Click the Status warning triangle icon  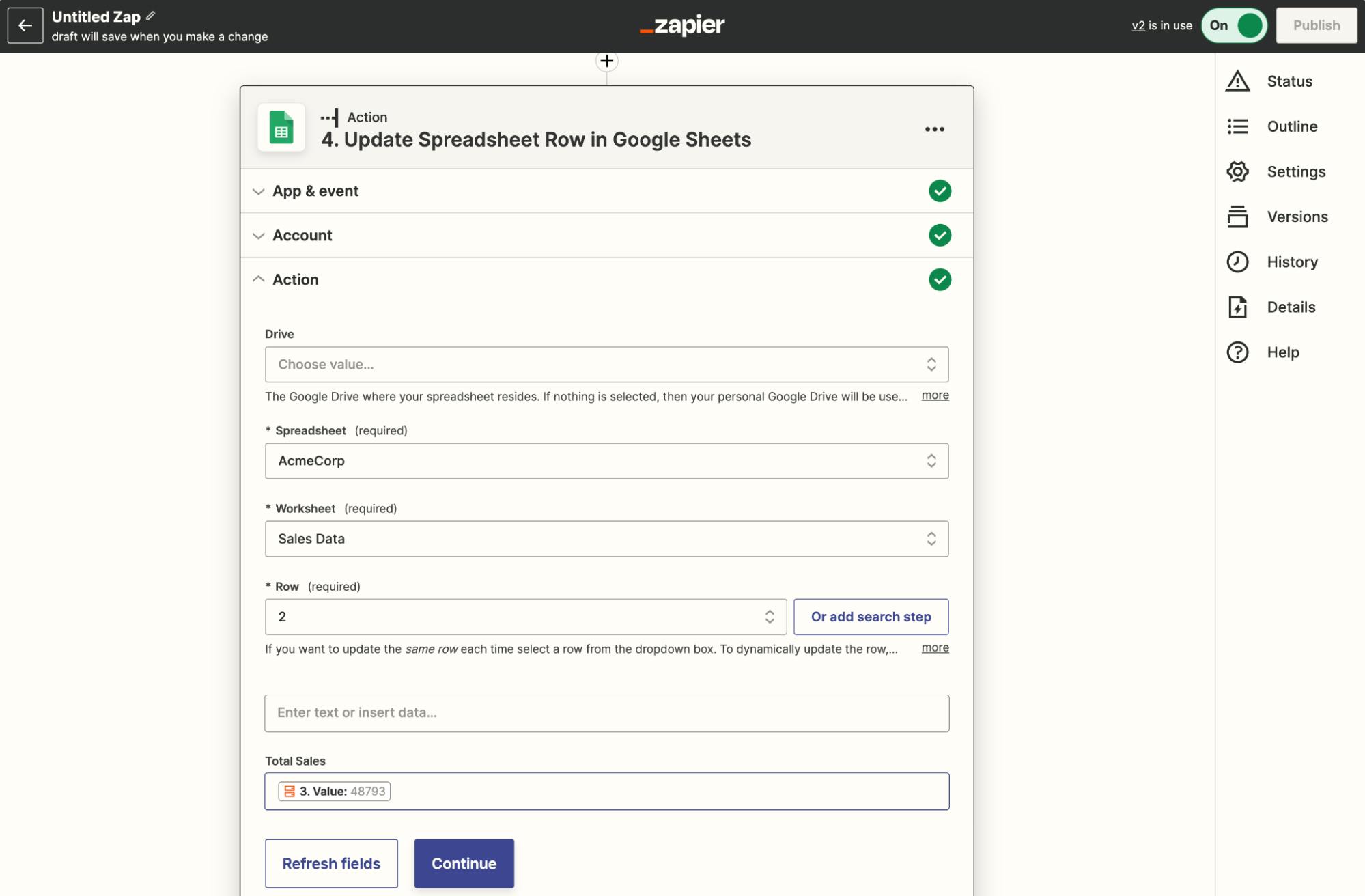click(x=1237, y=81)
